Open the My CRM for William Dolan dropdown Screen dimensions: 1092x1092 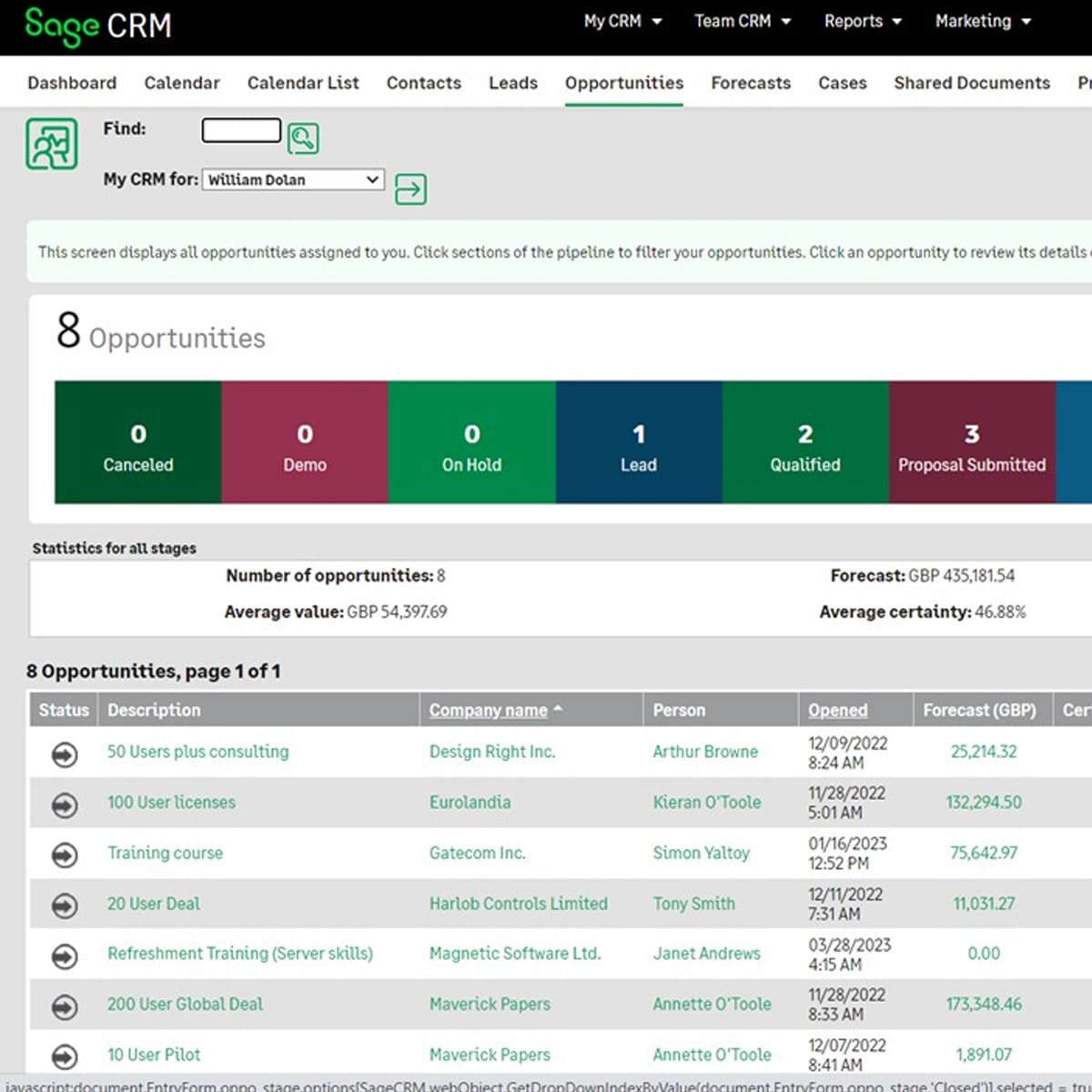[x=293, y=179]
